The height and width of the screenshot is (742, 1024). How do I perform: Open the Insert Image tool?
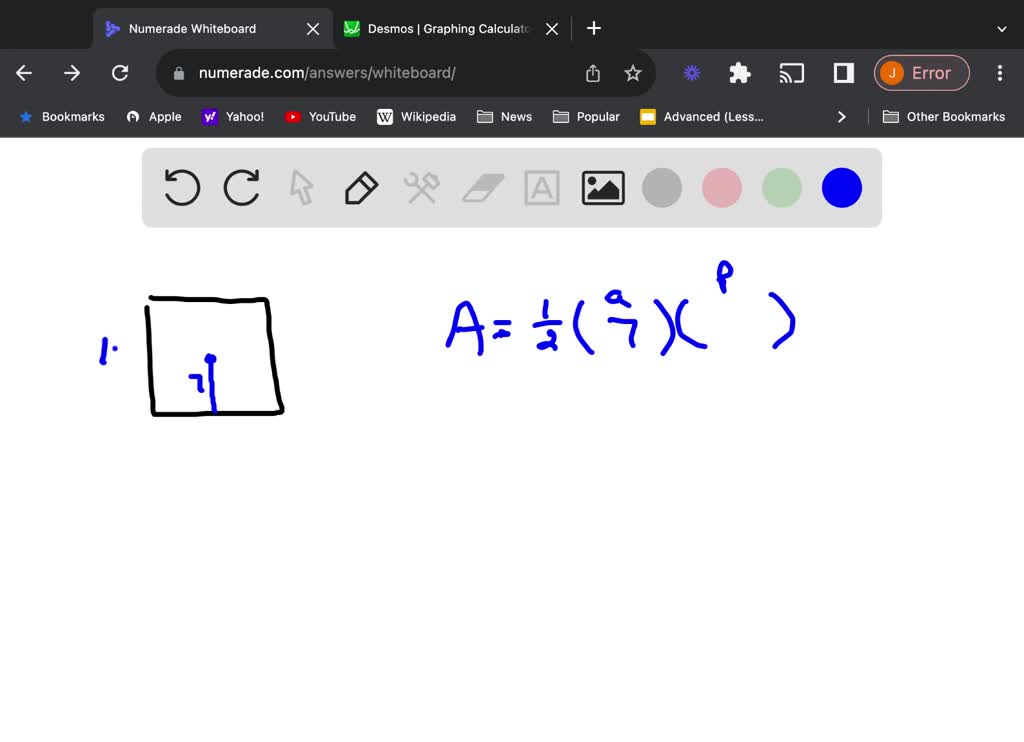(602, 187)
